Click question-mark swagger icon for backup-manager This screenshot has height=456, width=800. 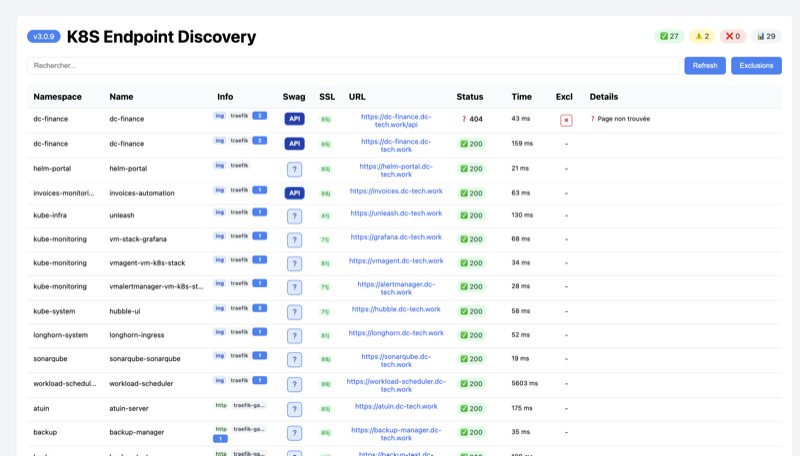pos(294,433)
